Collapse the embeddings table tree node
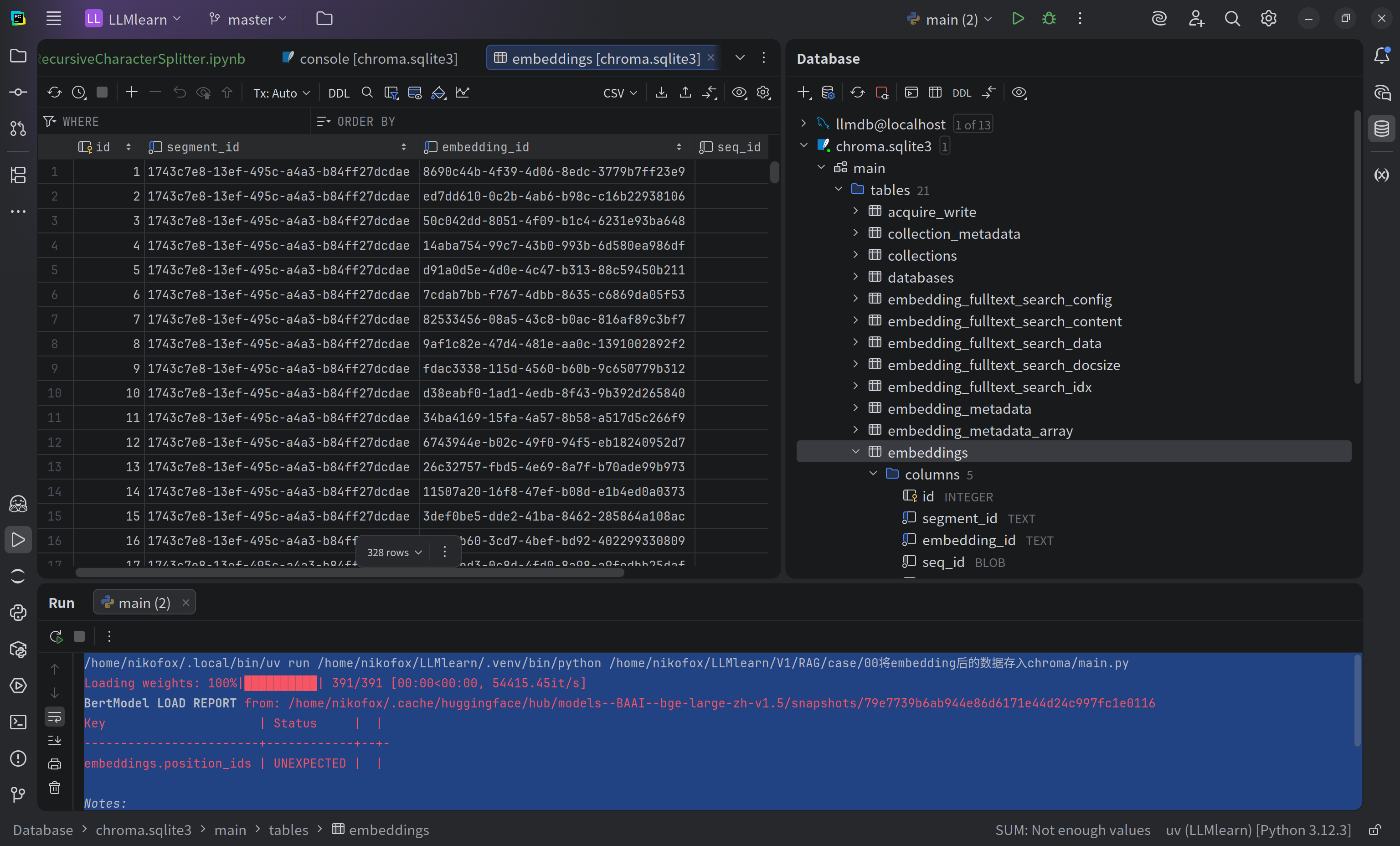Viewport: 1400px width, 846px height. click(856, 452)
